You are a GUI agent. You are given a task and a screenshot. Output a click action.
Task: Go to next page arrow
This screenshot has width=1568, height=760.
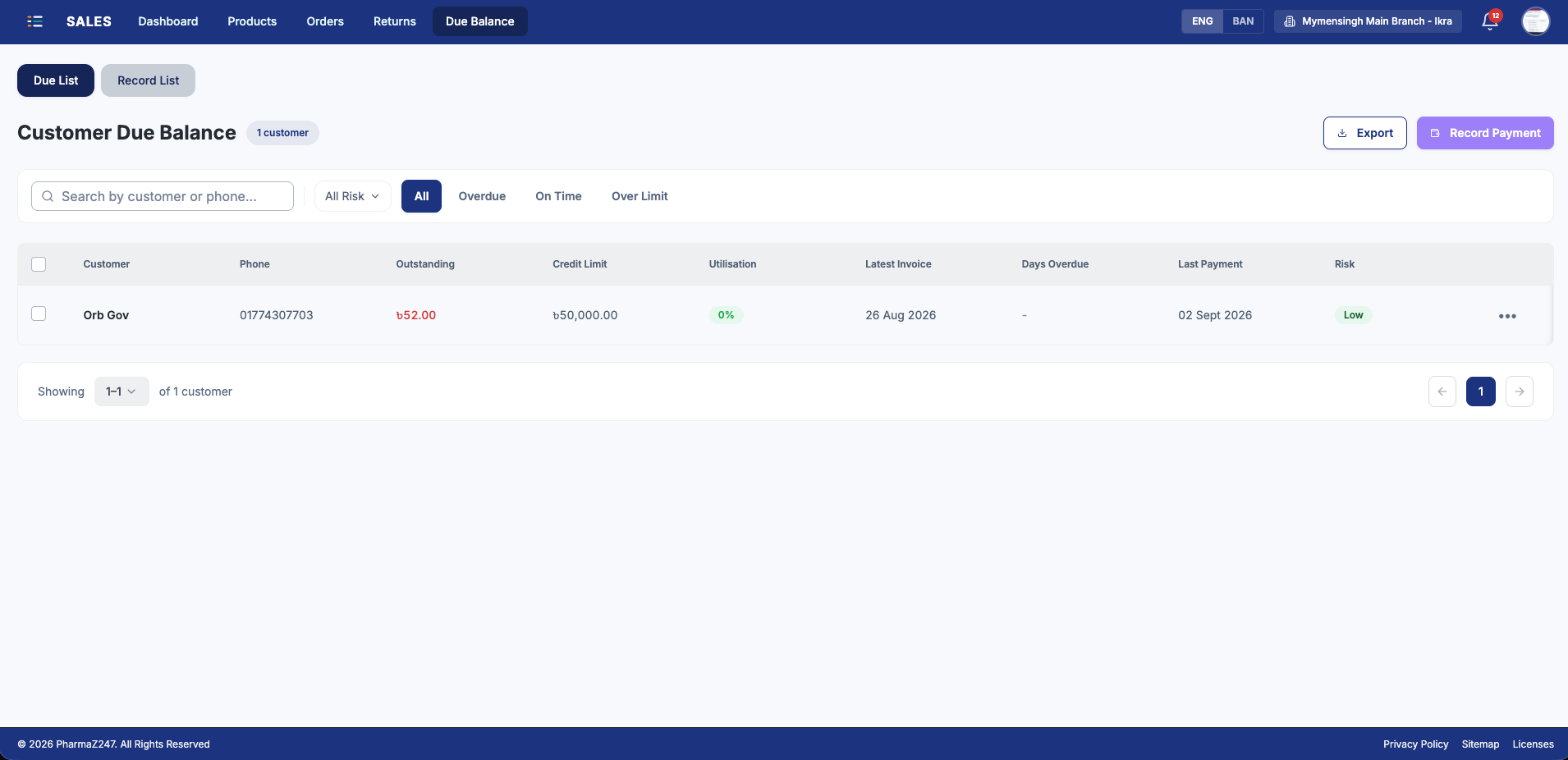tap(1520, 391)
